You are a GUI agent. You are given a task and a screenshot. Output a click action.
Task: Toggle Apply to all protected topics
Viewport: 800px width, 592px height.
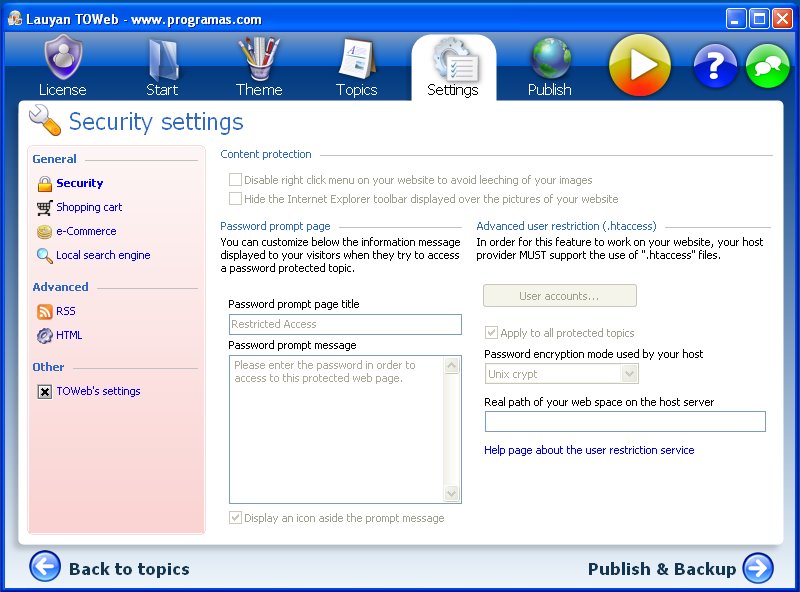(x=491, y=333)
